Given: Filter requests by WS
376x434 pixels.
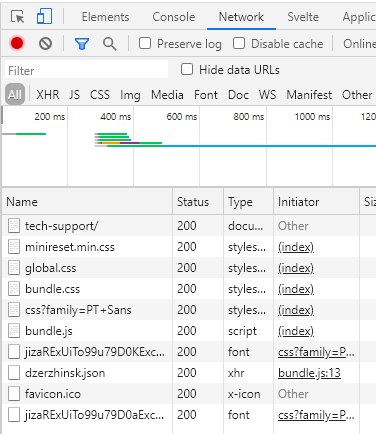Looking at the screenshot, I should pos(267,95).
